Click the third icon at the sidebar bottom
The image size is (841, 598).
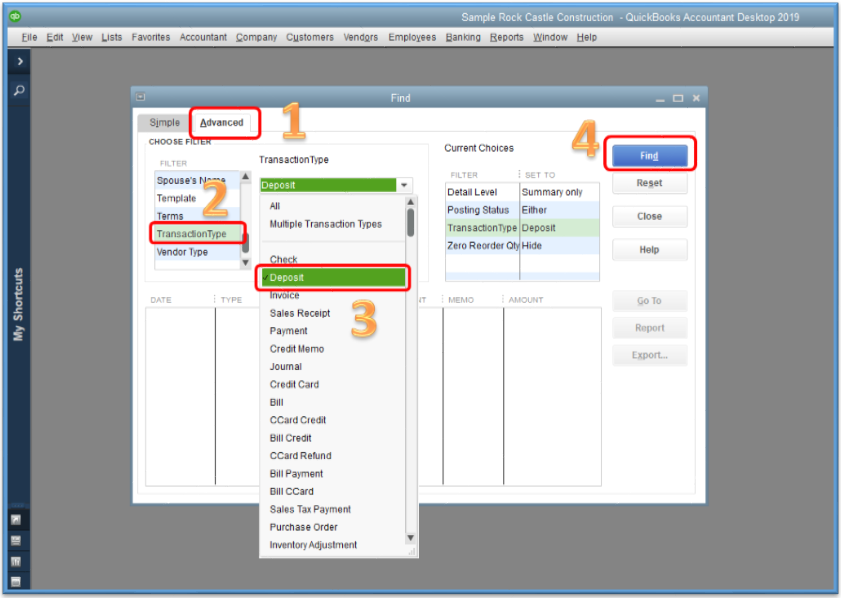[x=16, y=562]
